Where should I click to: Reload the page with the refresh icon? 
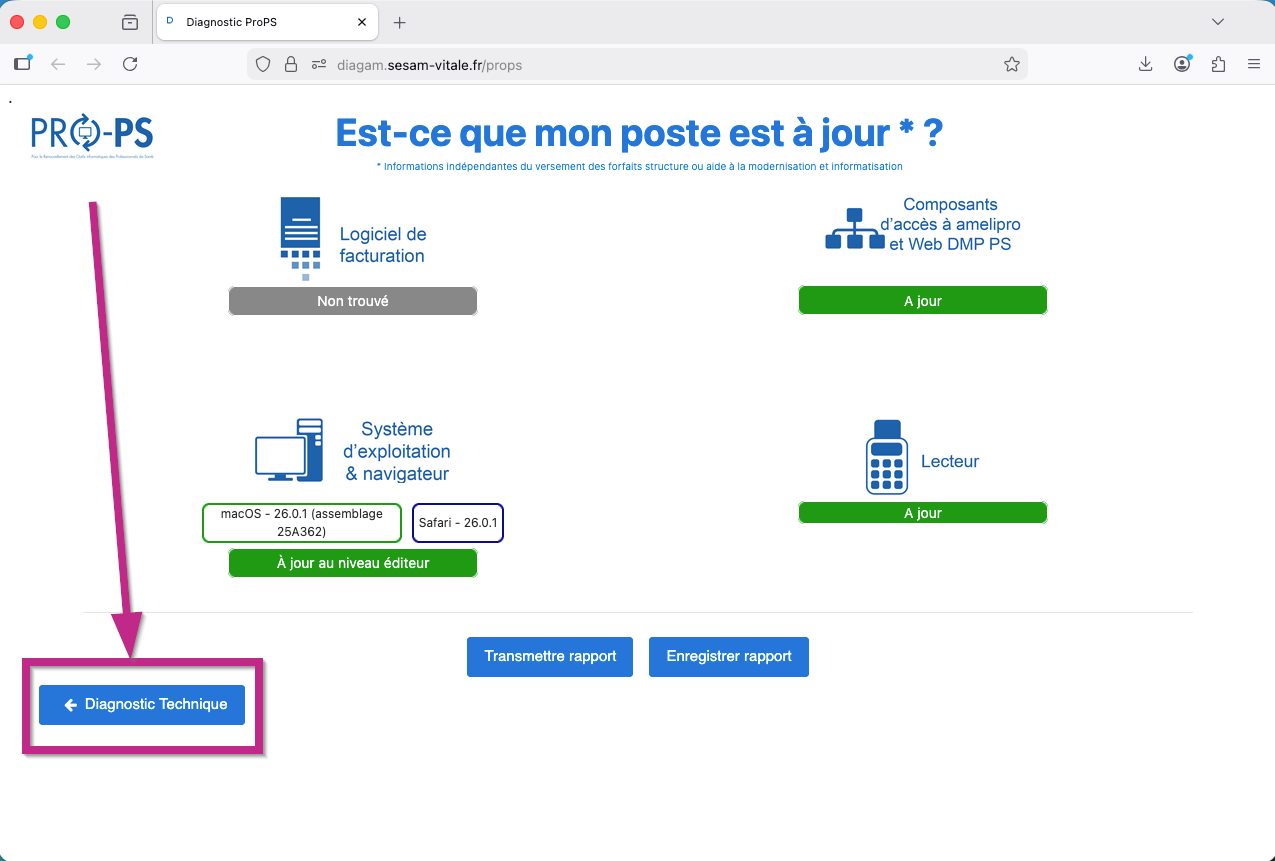point(130,64)
